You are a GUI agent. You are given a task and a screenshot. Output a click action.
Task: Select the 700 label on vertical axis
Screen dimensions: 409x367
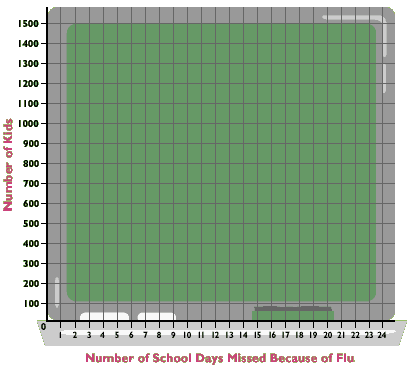(x=31, y=184)
